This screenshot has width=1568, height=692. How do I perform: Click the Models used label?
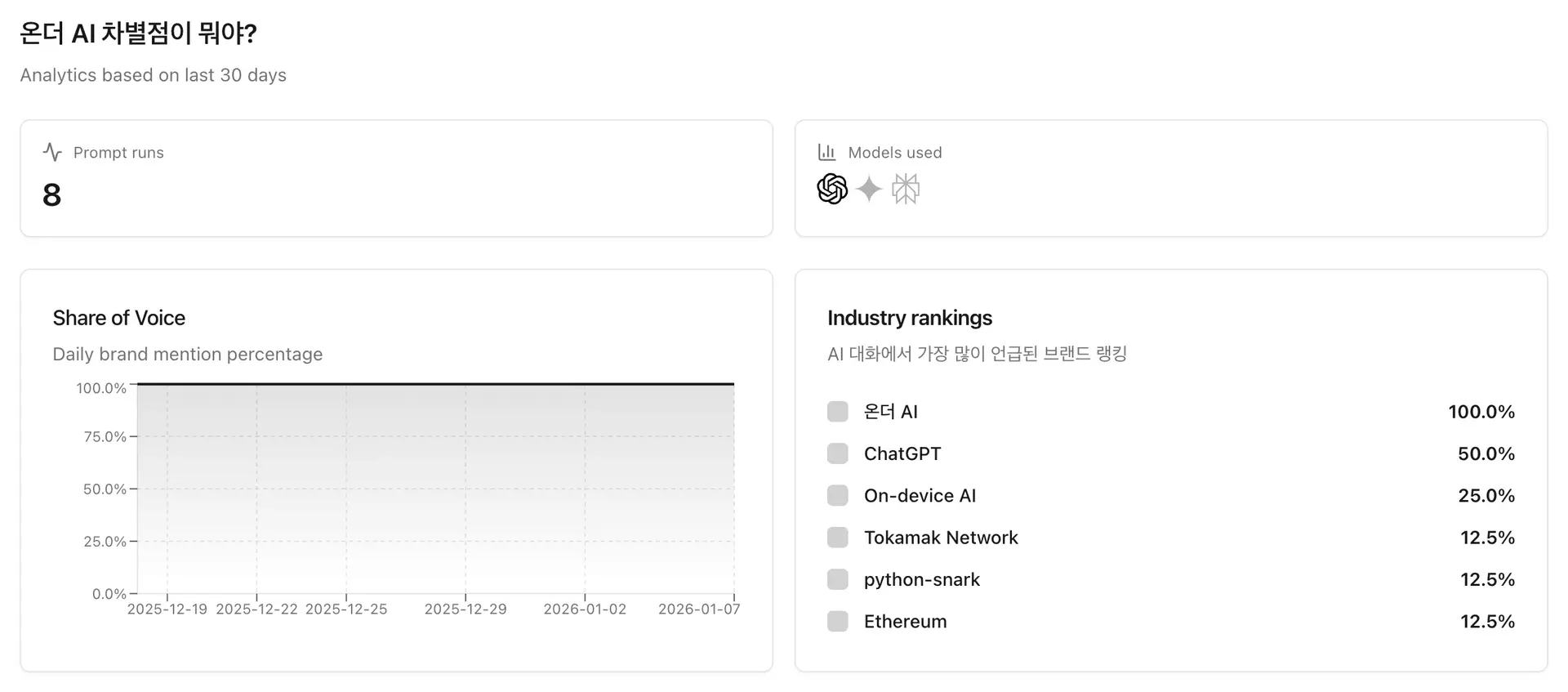click(895, 153)
